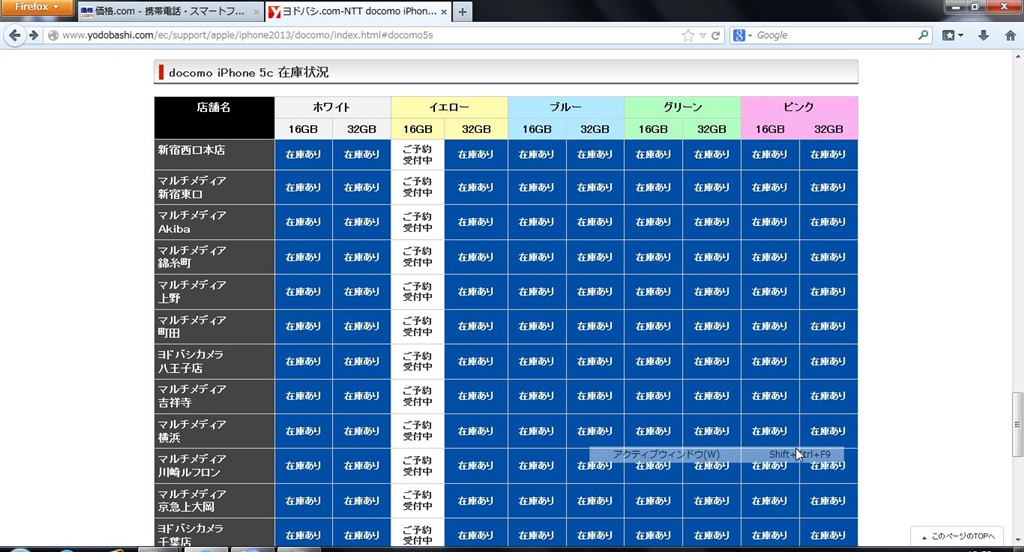This screenshot has width=1024, height=552.
Task: Open the URL history dropdown arrow
Action: [703, 36]
